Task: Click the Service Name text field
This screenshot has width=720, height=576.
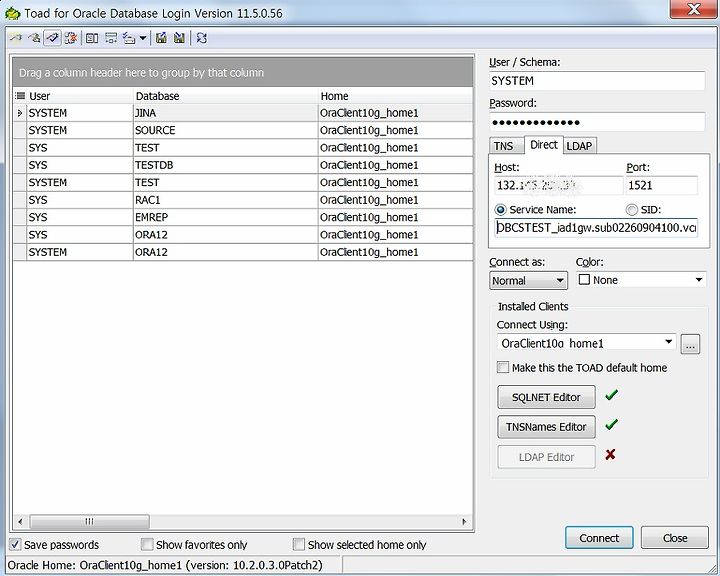Action: click(596, 227)
